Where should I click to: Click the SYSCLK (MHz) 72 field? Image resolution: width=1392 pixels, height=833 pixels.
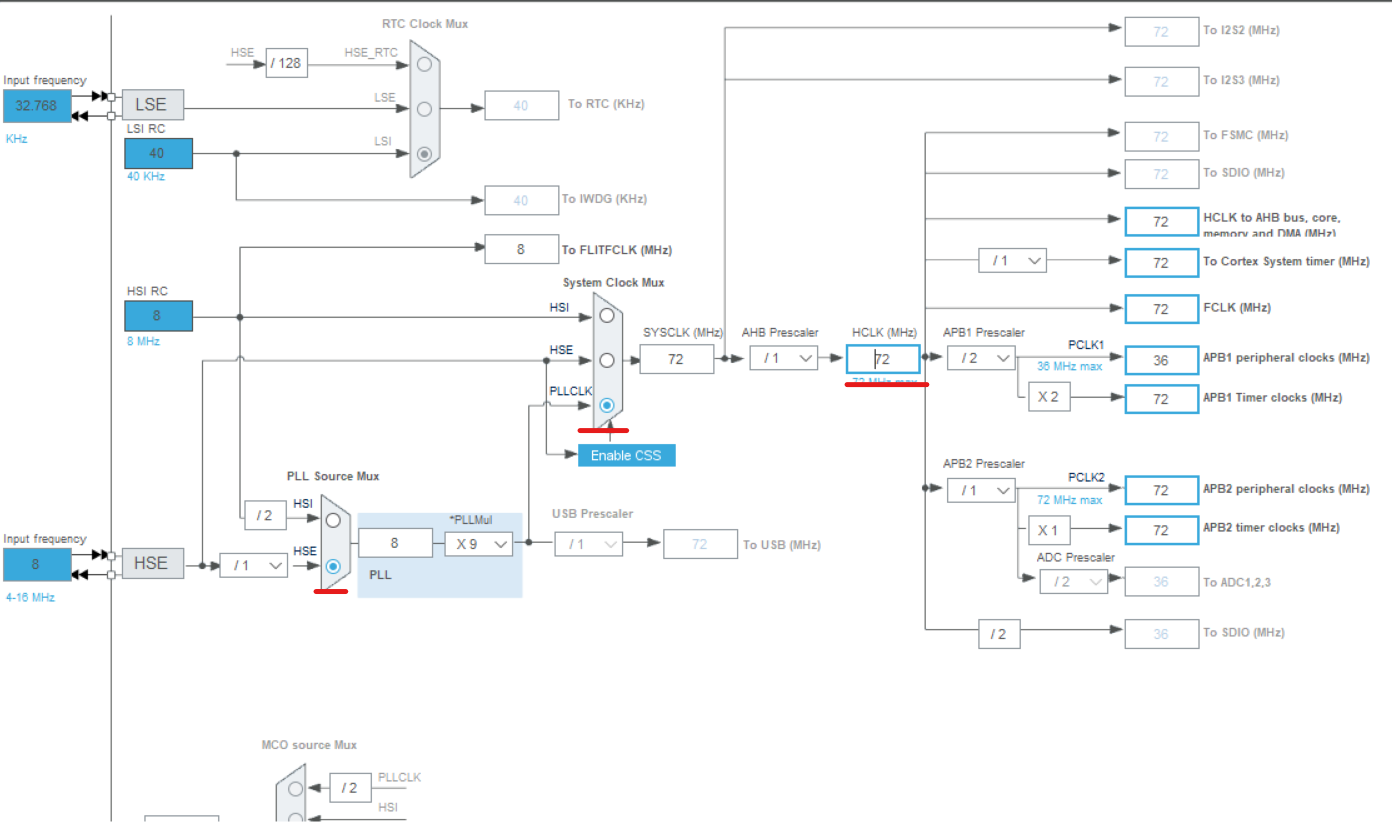pyautogui.click(x=677, y=359)
